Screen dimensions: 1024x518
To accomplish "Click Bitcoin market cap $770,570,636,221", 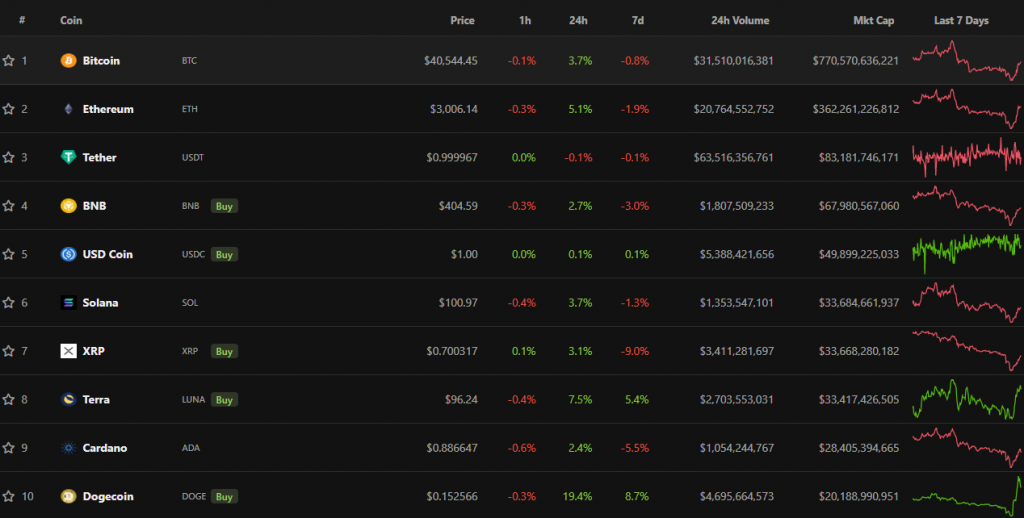I will coord(856,61).
